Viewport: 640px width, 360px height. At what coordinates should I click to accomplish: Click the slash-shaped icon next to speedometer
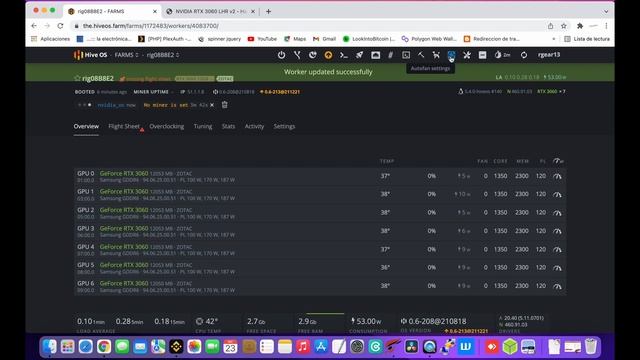click(x=391, y=55)
